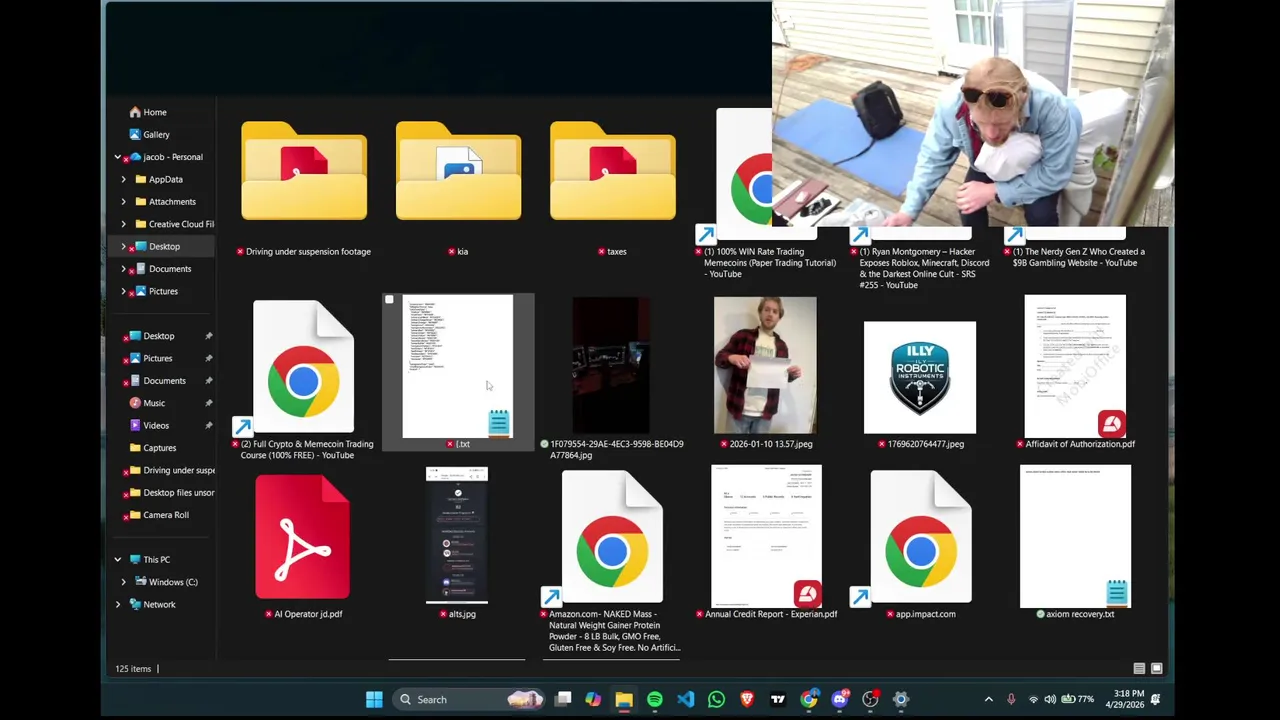Screen dimensions: 1280x720
Task: Unpin Videos from quick access
Action: click(x=208, y=425)
